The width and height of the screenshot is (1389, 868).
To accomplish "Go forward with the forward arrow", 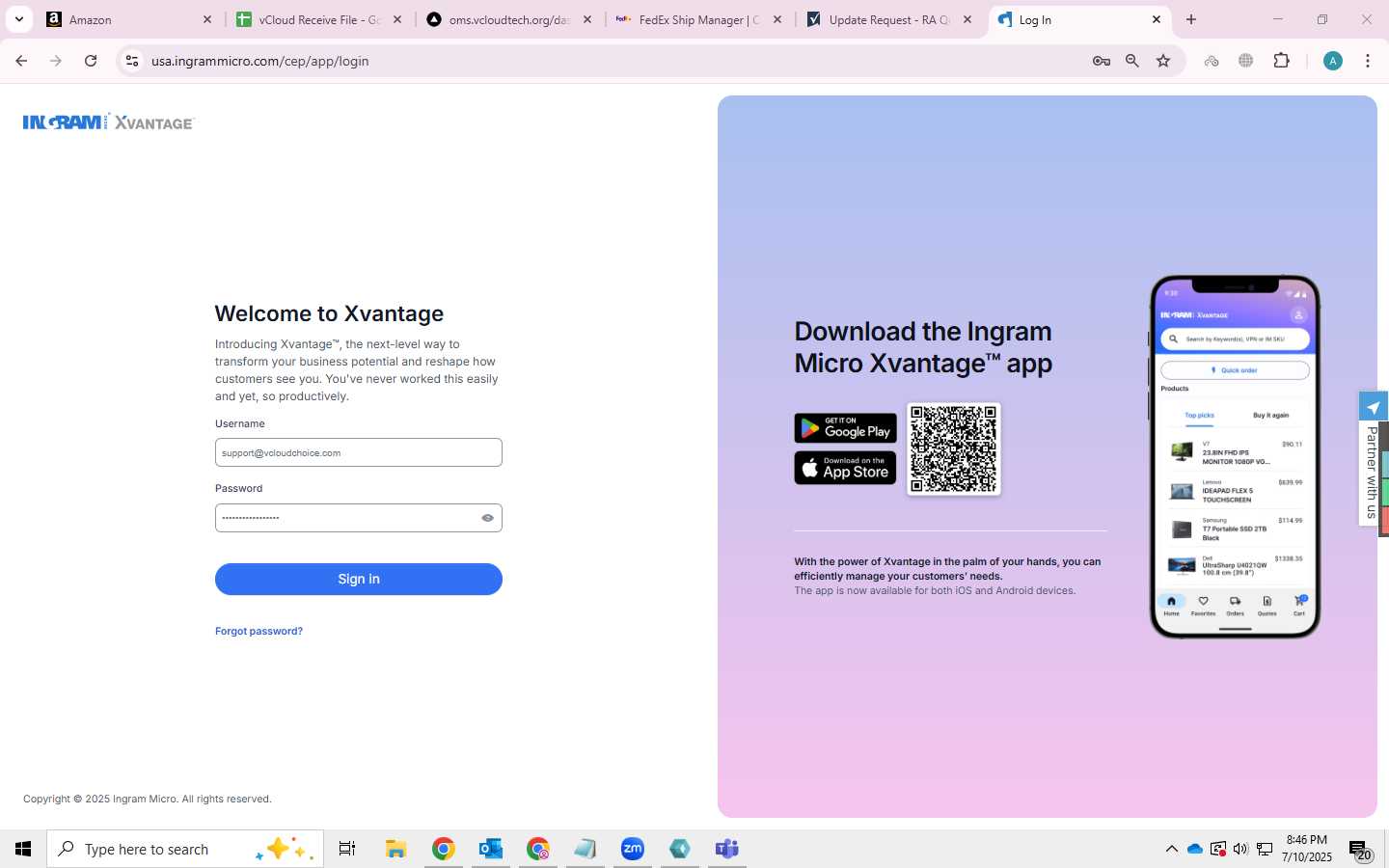I will click(56, 61).
